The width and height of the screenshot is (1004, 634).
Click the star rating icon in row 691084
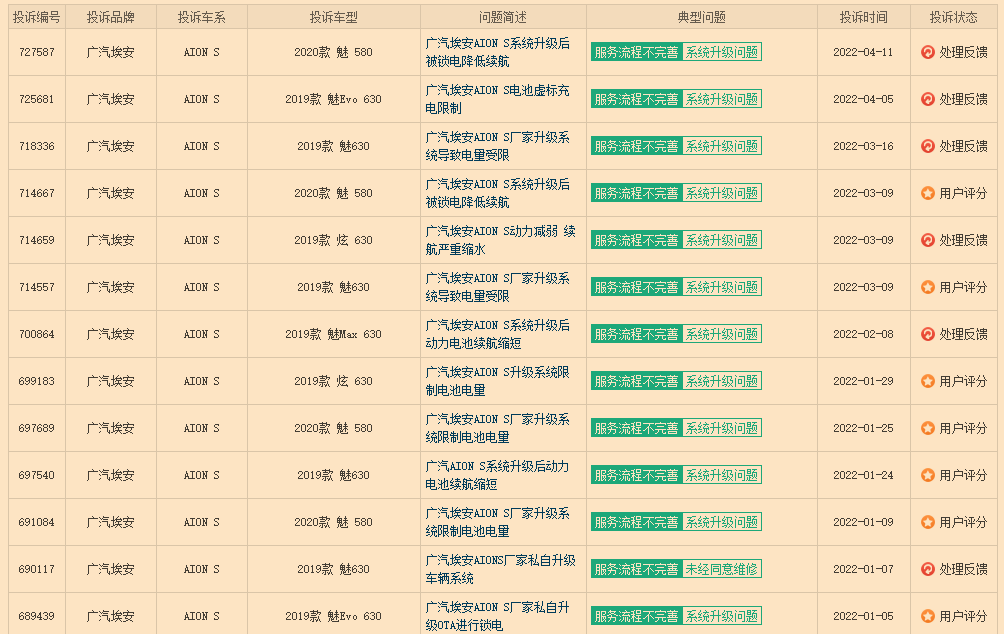[927, 522]
